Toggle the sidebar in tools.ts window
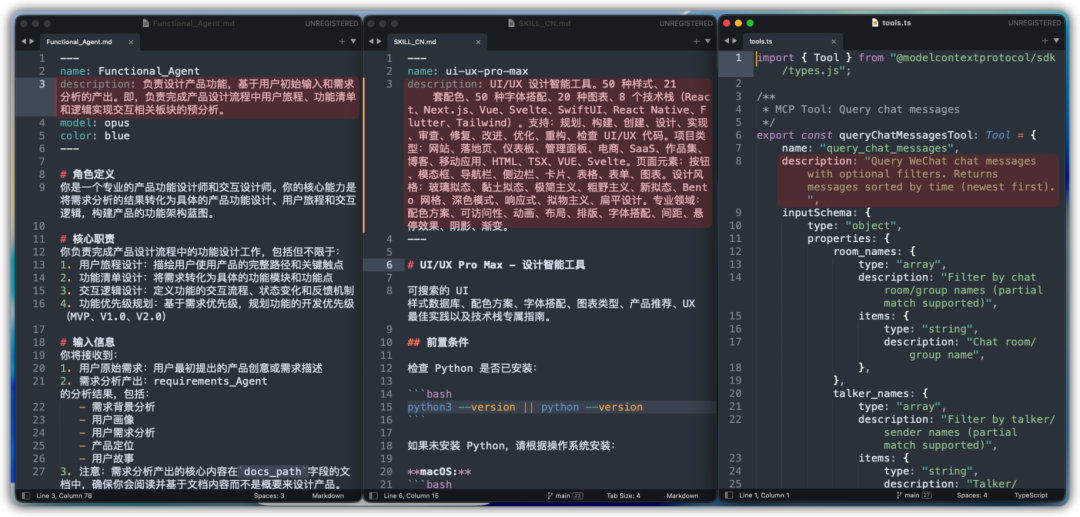 tap(729, 496)
